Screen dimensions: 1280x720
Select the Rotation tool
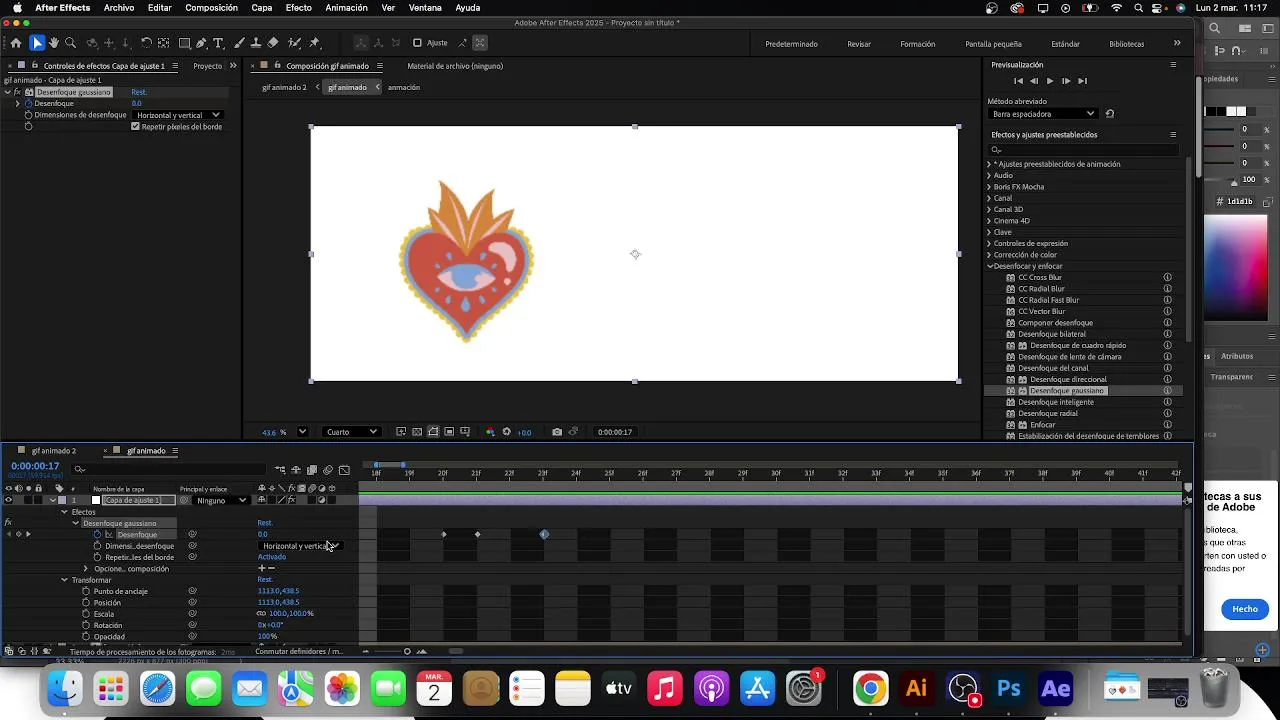(146, 43)
